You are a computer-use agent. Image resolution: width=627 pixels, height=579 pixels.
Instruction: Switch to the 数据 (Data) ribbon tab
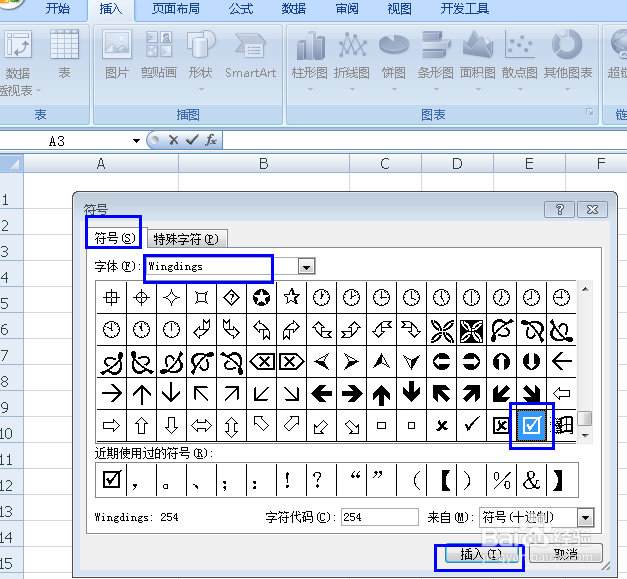(294, 8)
